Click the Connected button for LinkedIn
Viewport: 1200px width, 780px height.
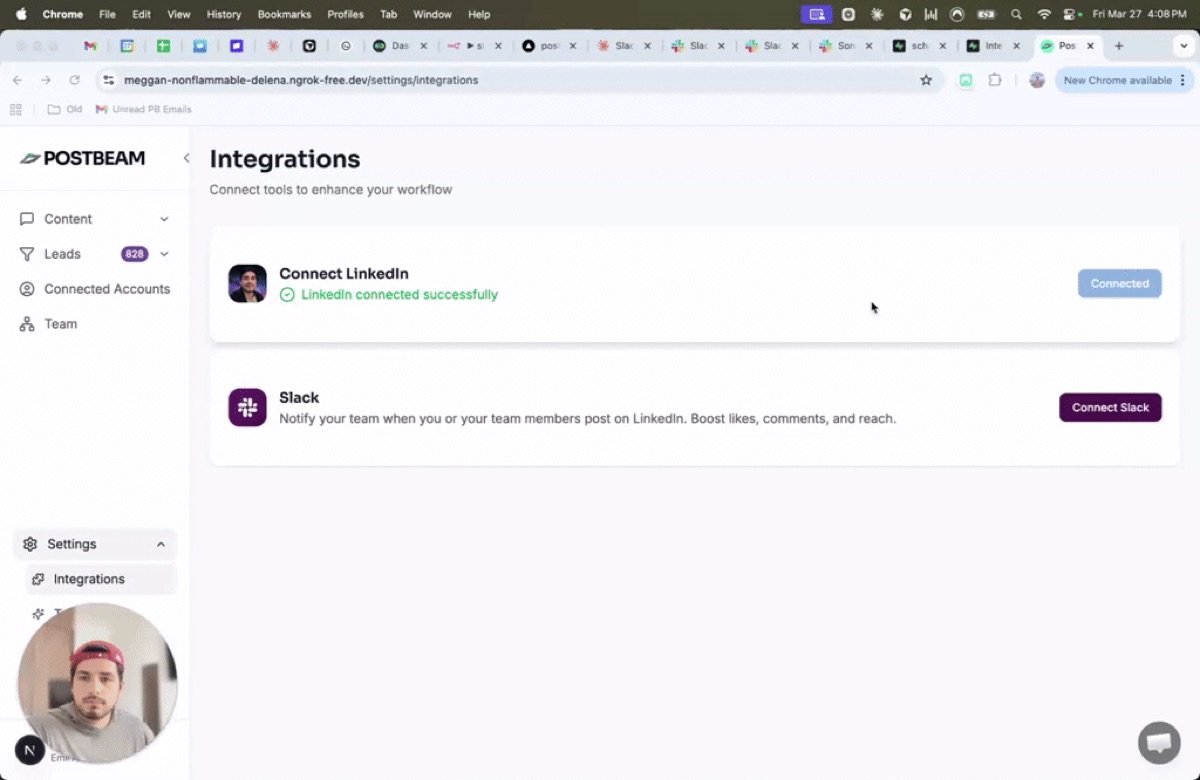pyautogui.click(x=1120, y=283)
